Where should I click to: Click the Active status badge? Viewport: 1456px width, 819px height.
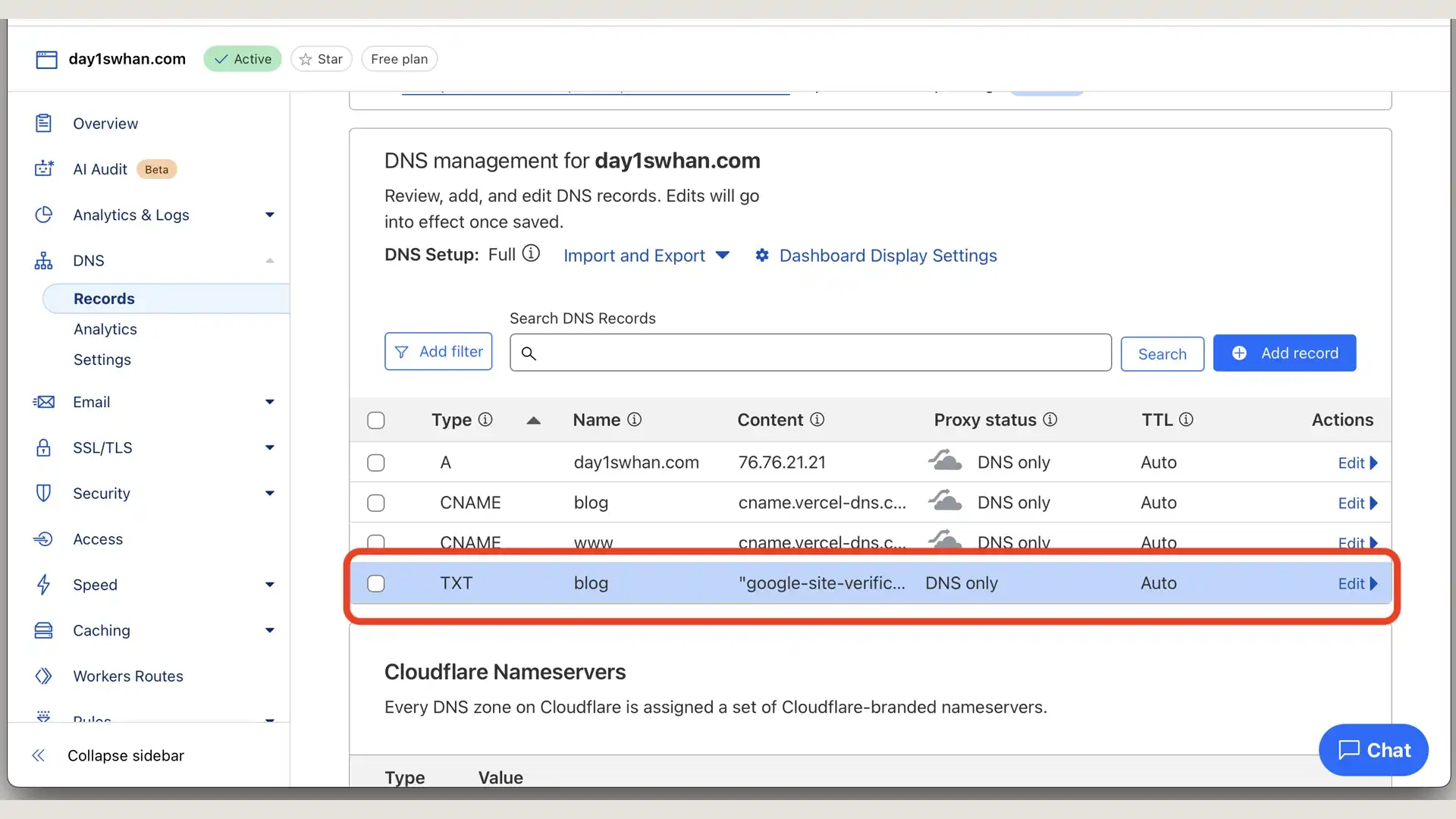click(243, 59)
